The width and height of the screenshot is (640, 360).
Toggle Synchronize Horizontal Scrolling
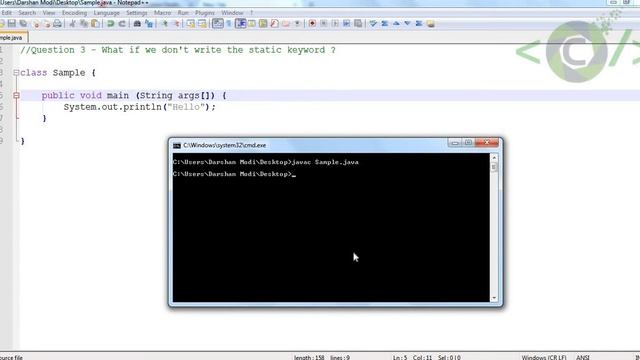pyautogui.click(x=202, y=24)
